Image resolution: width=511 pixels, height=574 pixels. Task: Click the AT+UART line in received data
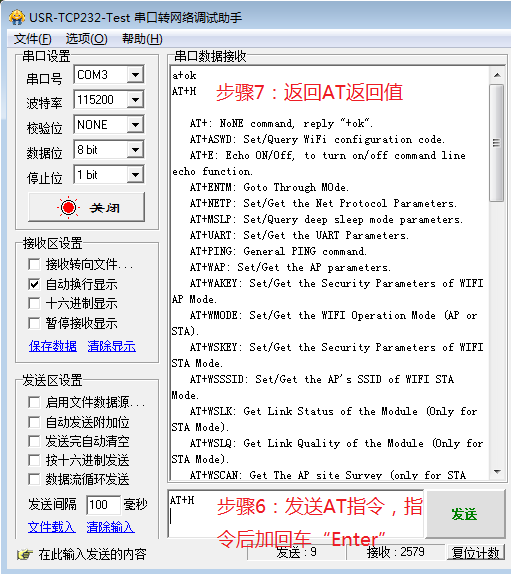coord(299,235)
